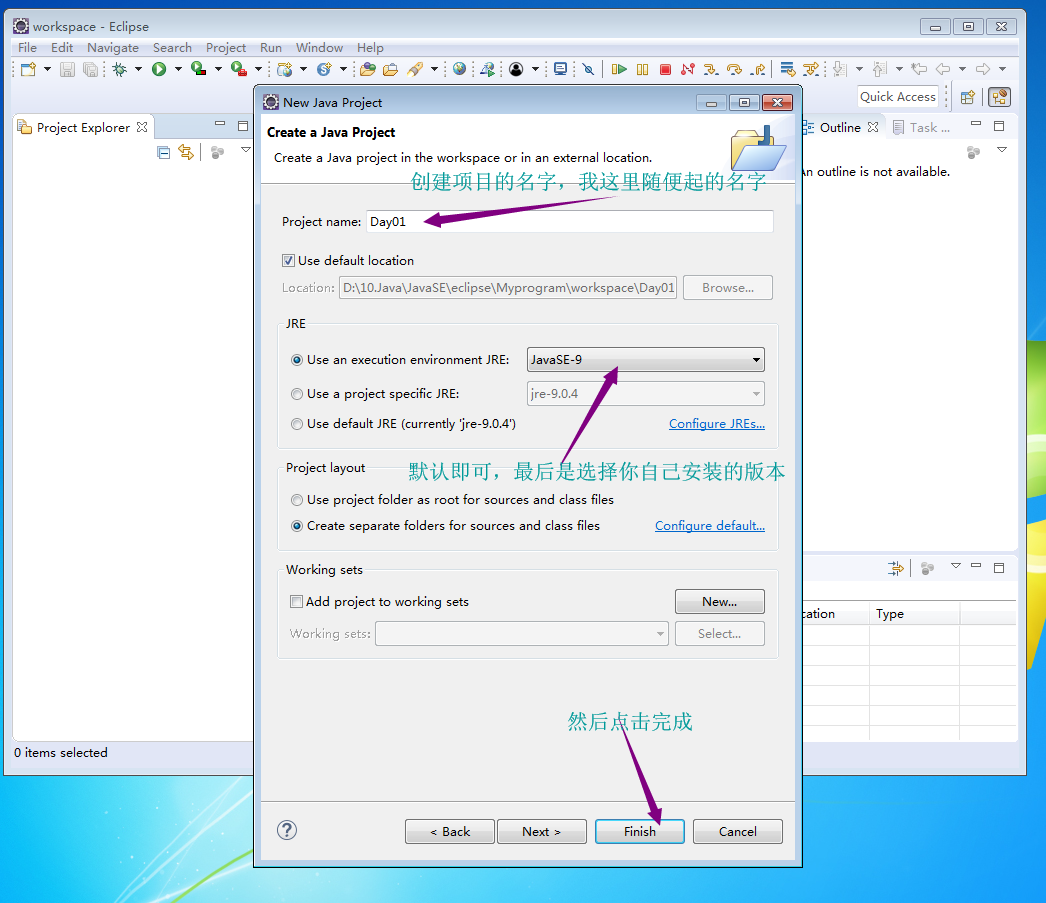Select Create separate folders radio option
The width and height of the screenshot is (1046, 903).
[297, 526]
